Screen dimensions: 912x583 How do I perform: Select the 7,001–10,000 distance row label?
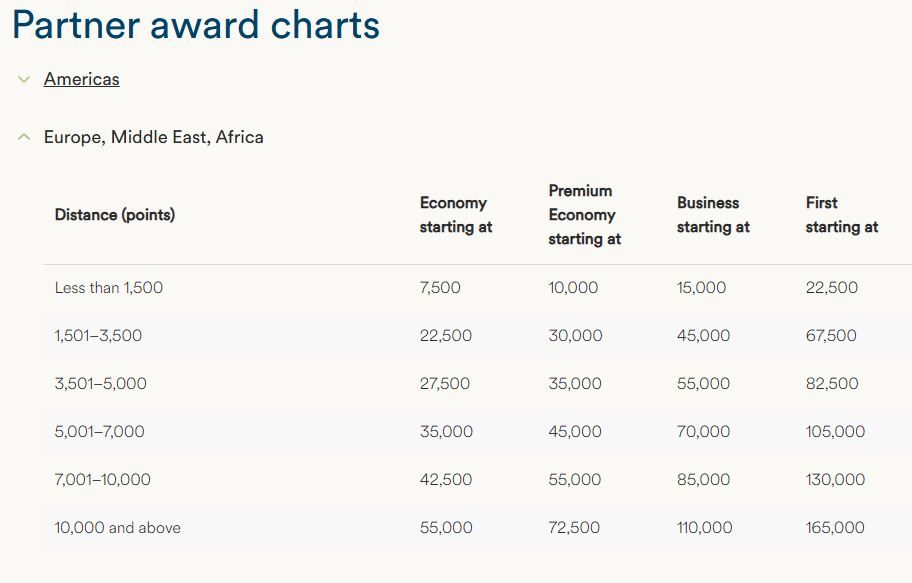click(x=102, y=480)
